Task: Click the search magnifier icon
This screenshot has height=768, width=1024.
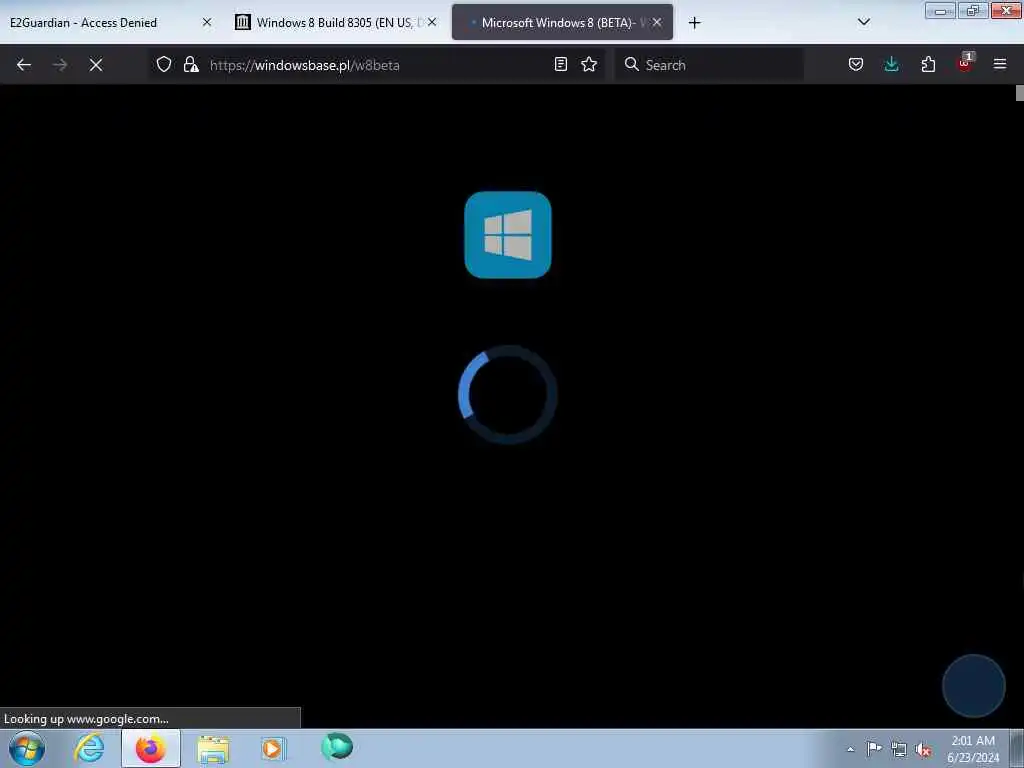Action: click(x=632, y=64)
